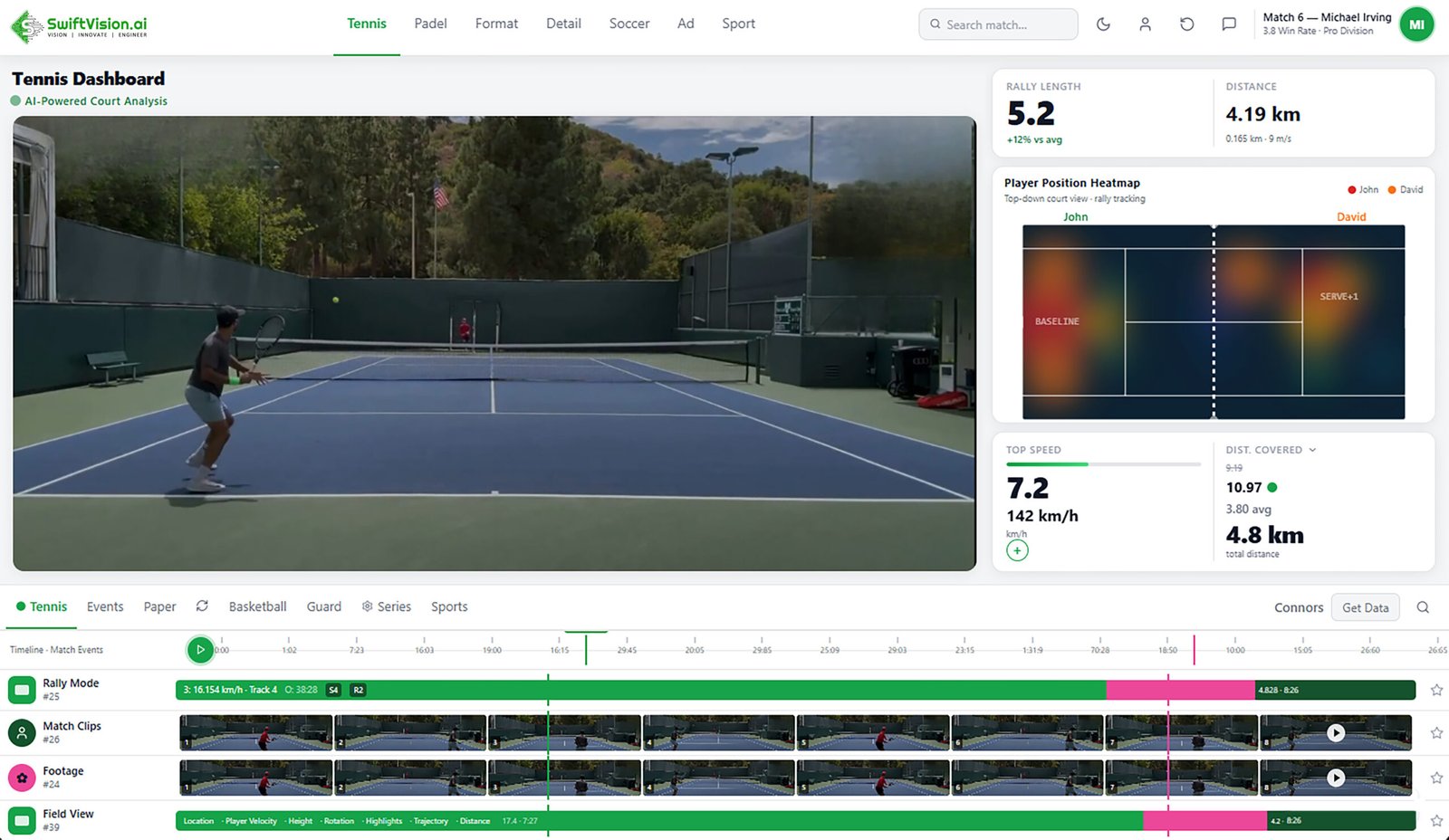
Task: Click the Rally Length 5.2 value
Action: [1031, 114]
